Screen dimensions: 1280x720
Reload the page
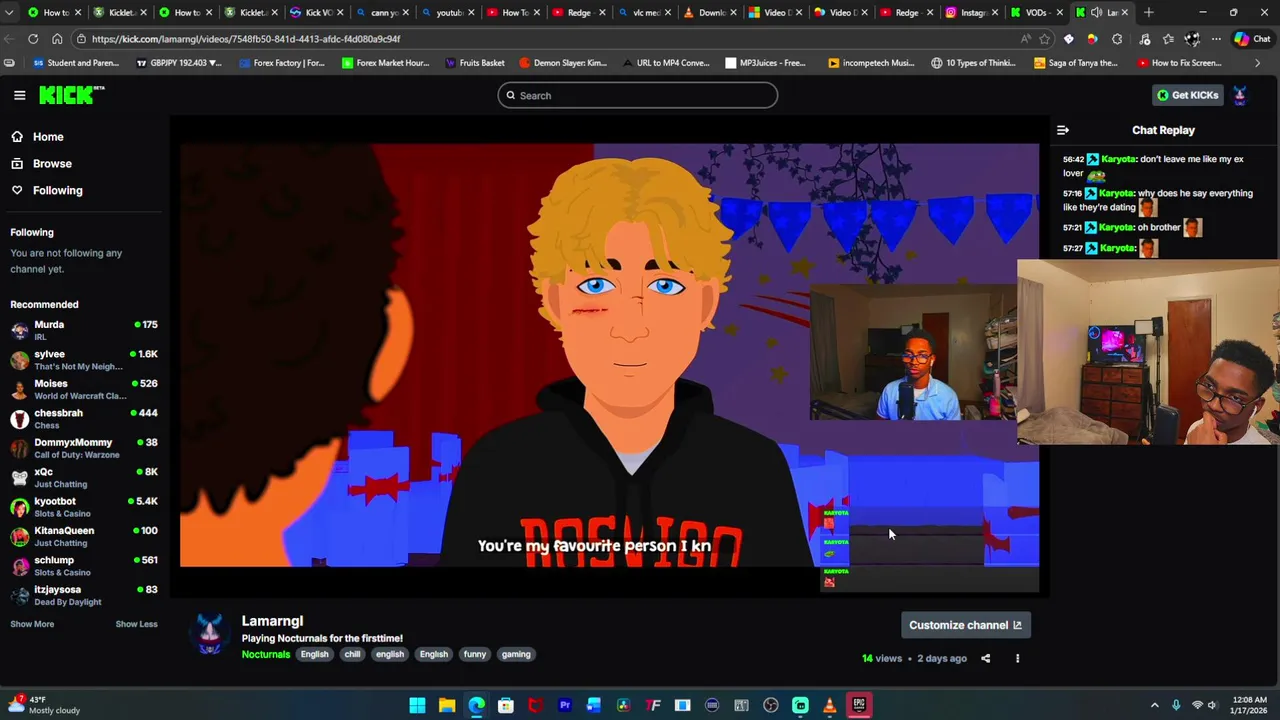33,39
